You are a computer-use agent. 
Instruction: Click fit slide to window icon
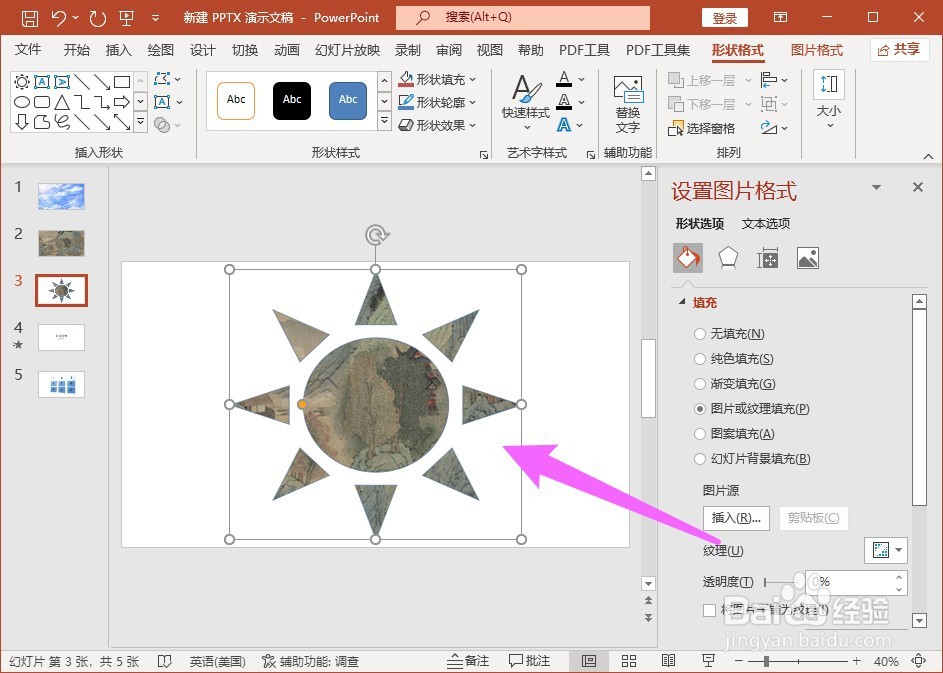[919, 661]
